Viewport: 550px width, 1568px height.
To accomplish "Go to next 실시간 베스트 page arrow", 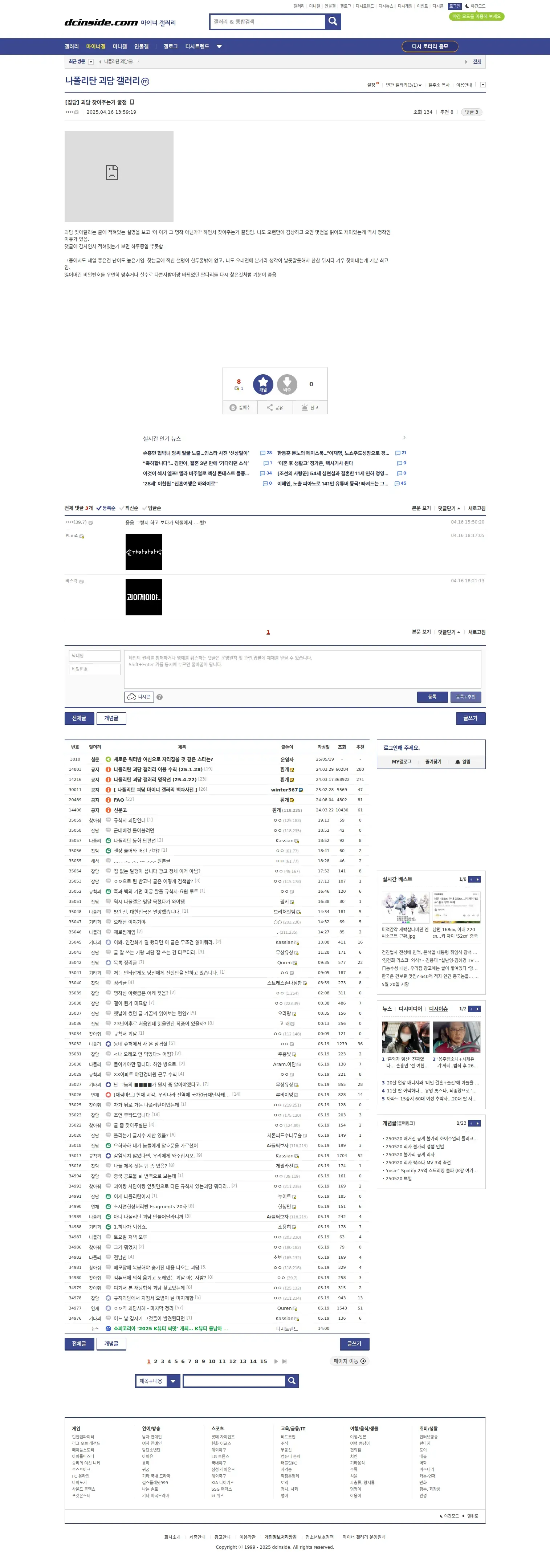I will tap(478, 879).
